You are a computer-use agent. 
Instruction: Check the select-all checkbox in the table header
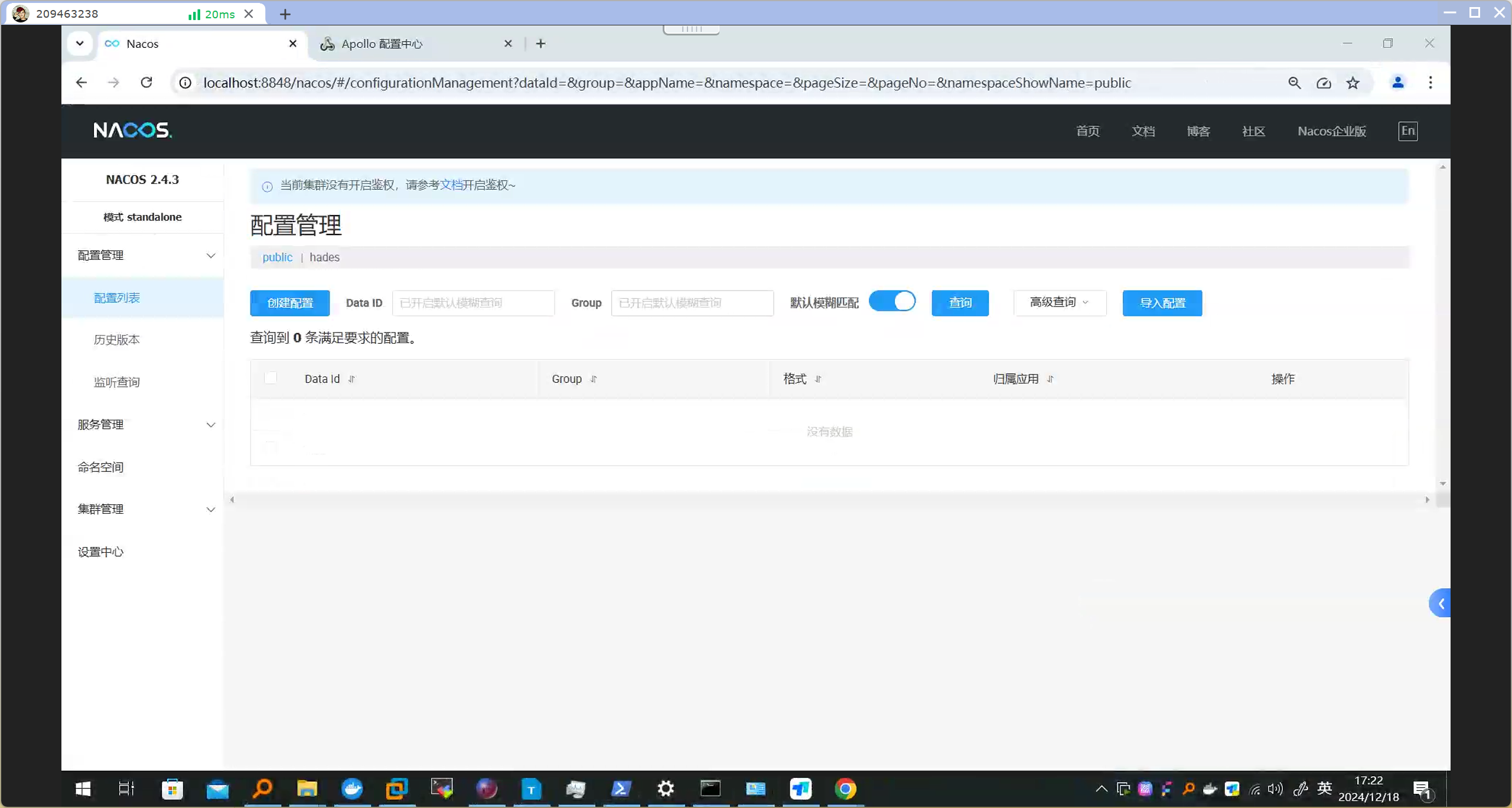[271, 378]
